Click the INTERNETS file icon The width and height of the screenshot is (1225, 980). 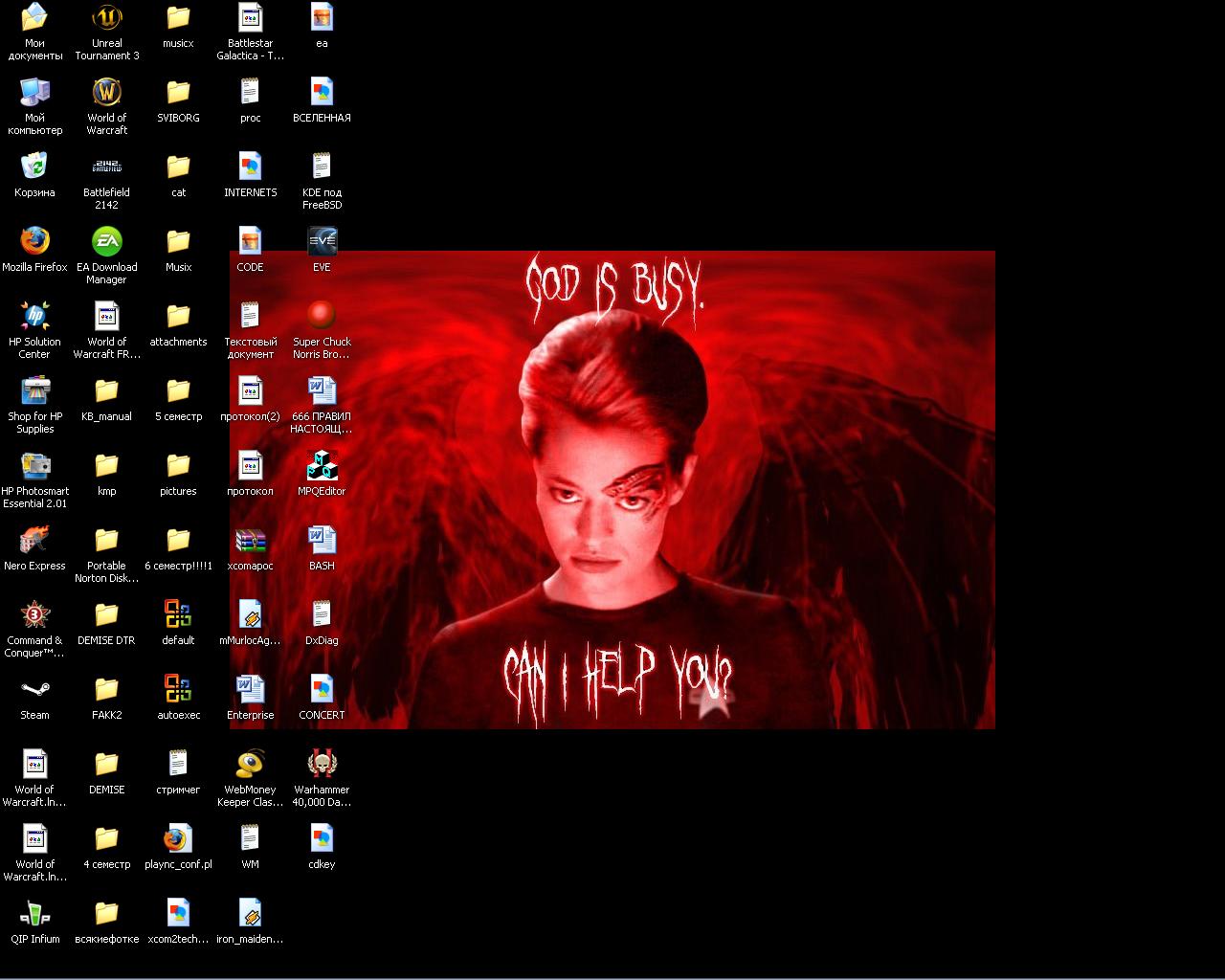(250, 167)
